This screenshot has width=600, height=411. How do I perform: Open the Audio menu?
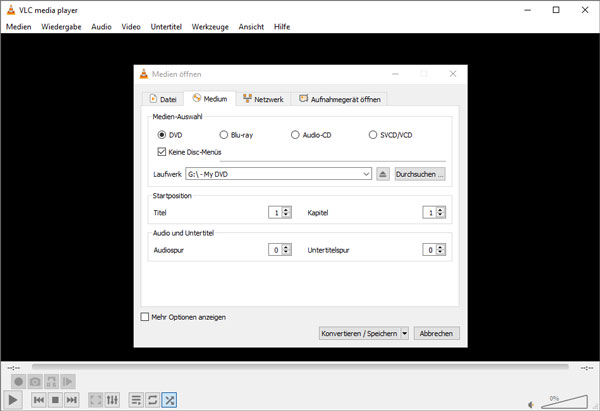[x=101, y=27]
